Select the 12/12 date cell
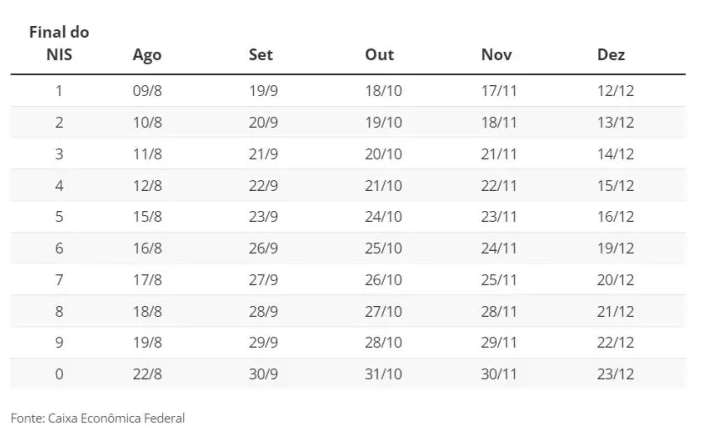This screenshot has width=715, height=441. 616,91
